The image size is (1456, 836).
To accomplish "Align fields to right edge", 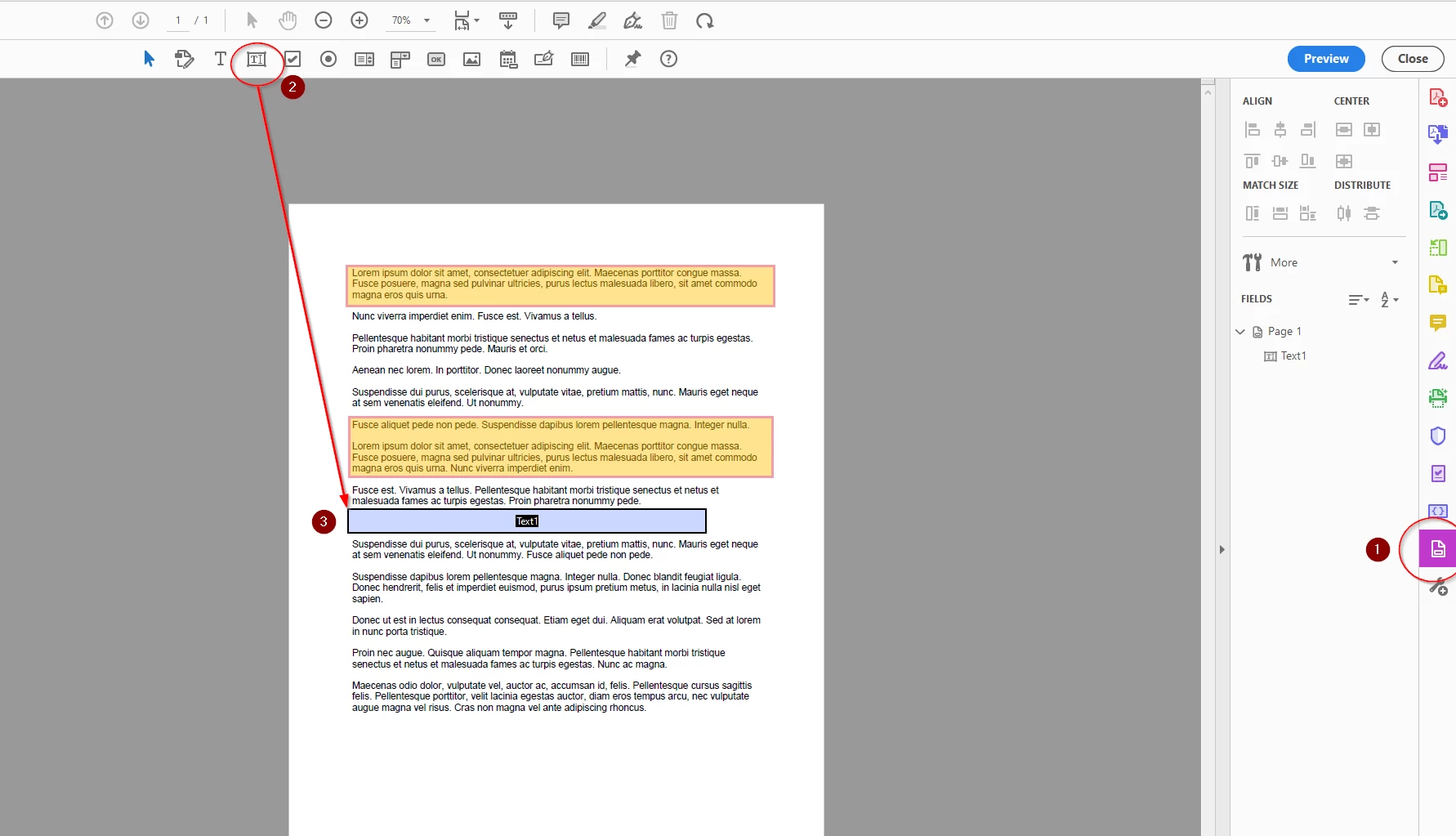I will (1308, 129).
